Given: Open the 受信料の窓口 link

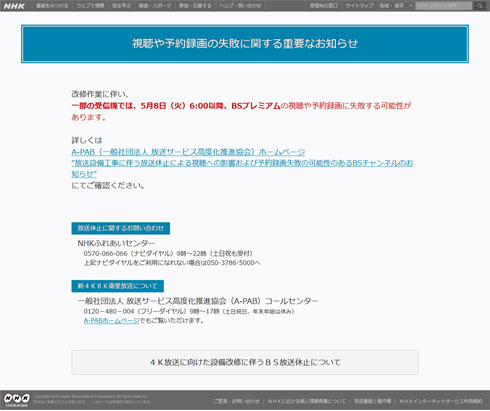Looking at the screenshot, I should coord(324,6).
